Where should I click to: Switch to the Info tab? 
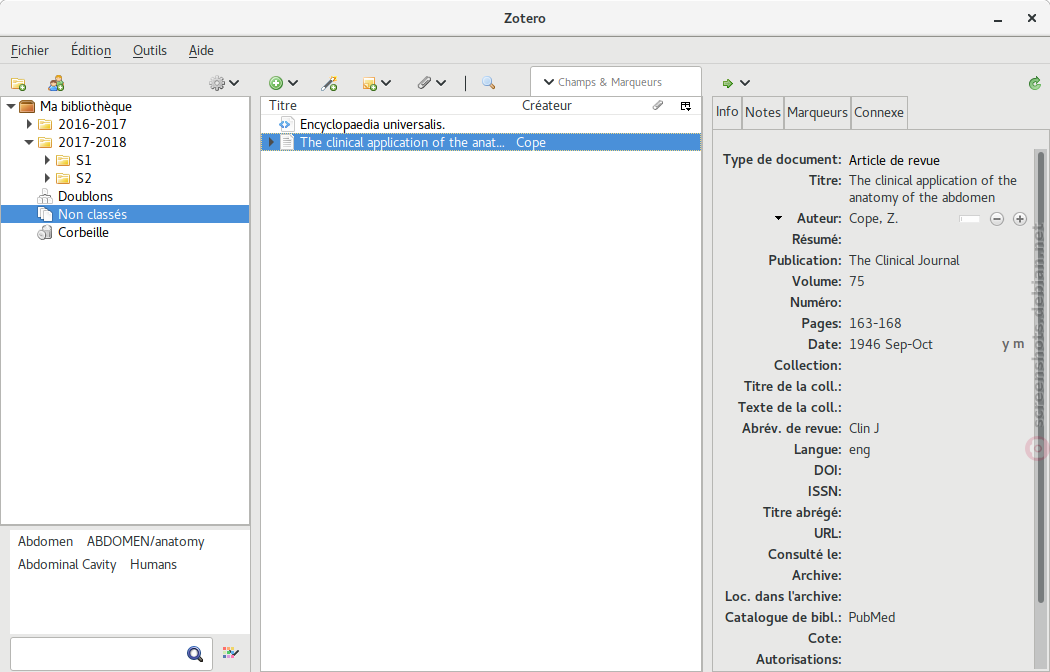727,112
